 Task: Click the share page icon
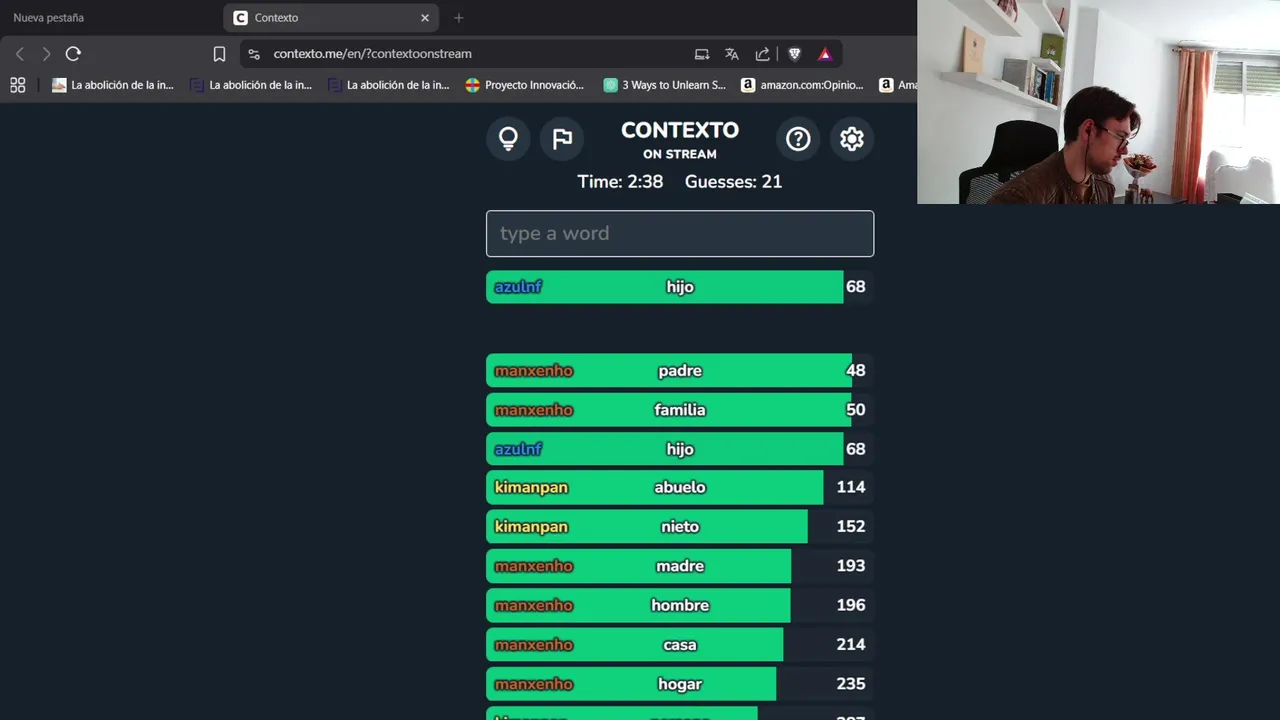[763, 54]
